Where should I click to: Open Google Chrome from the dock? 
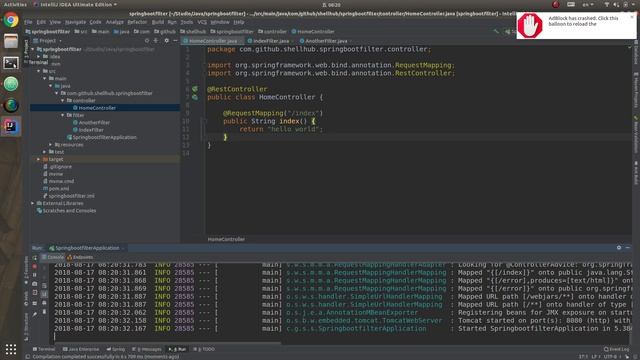click(x=11, y=20)
